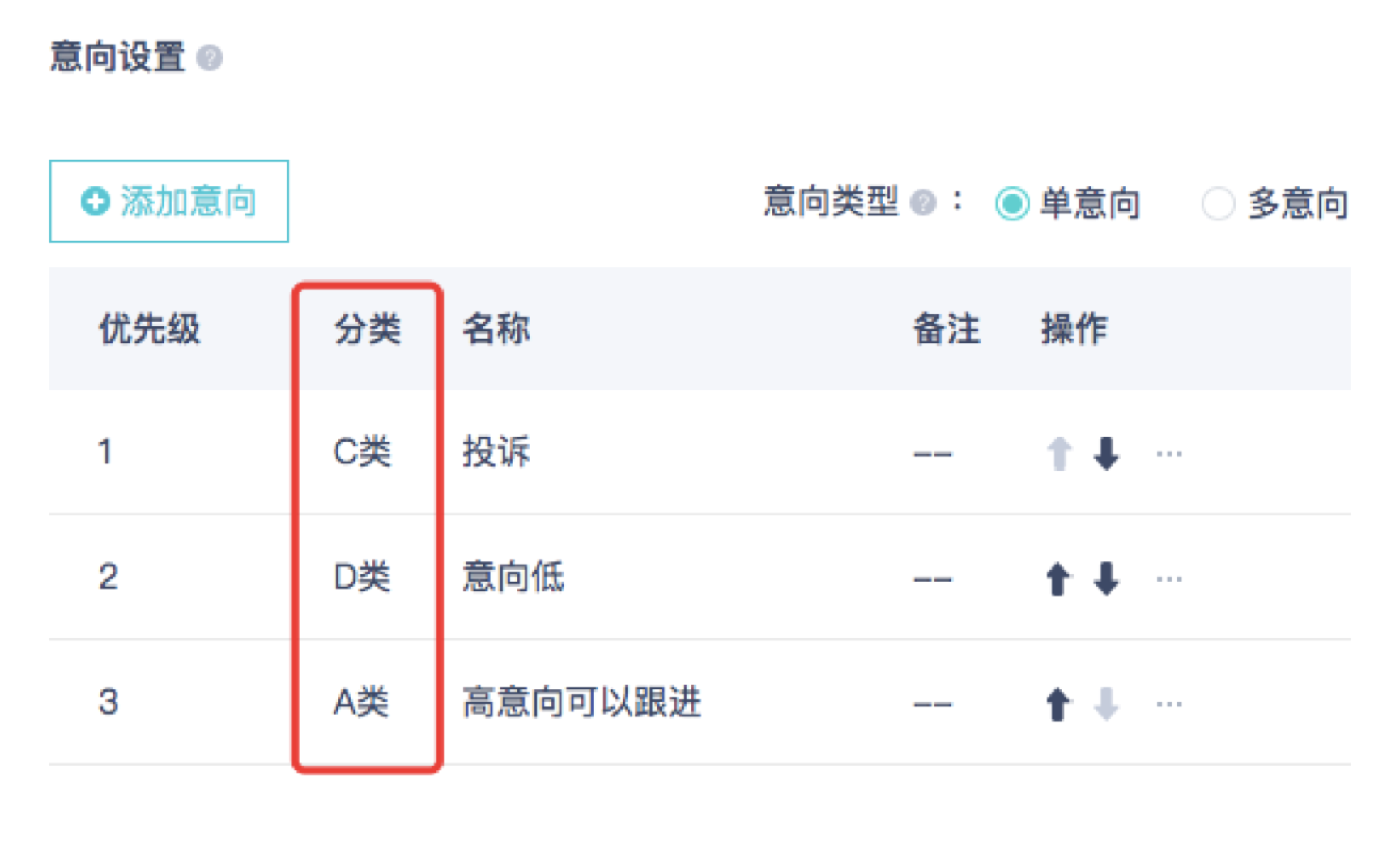The height and width of the screenshot is (849, 1400).
Task: Click the up arrow for 投诉 row
Action: click(x=1058, y=454)
